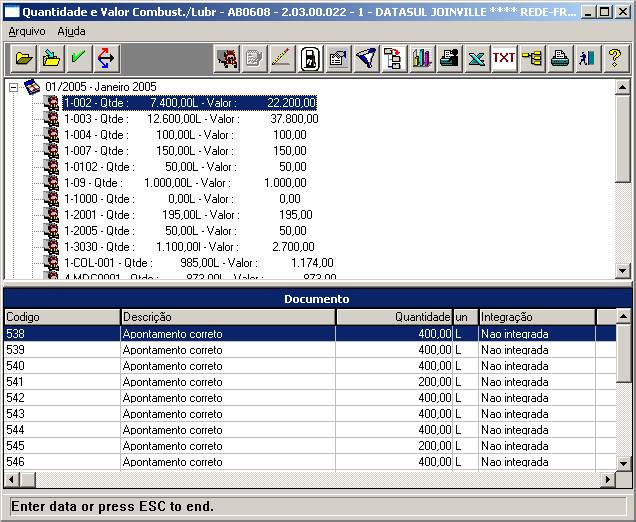Click codigo 544 cell
This screenshot has width=636, height=522.
click(x=62, y=430)
